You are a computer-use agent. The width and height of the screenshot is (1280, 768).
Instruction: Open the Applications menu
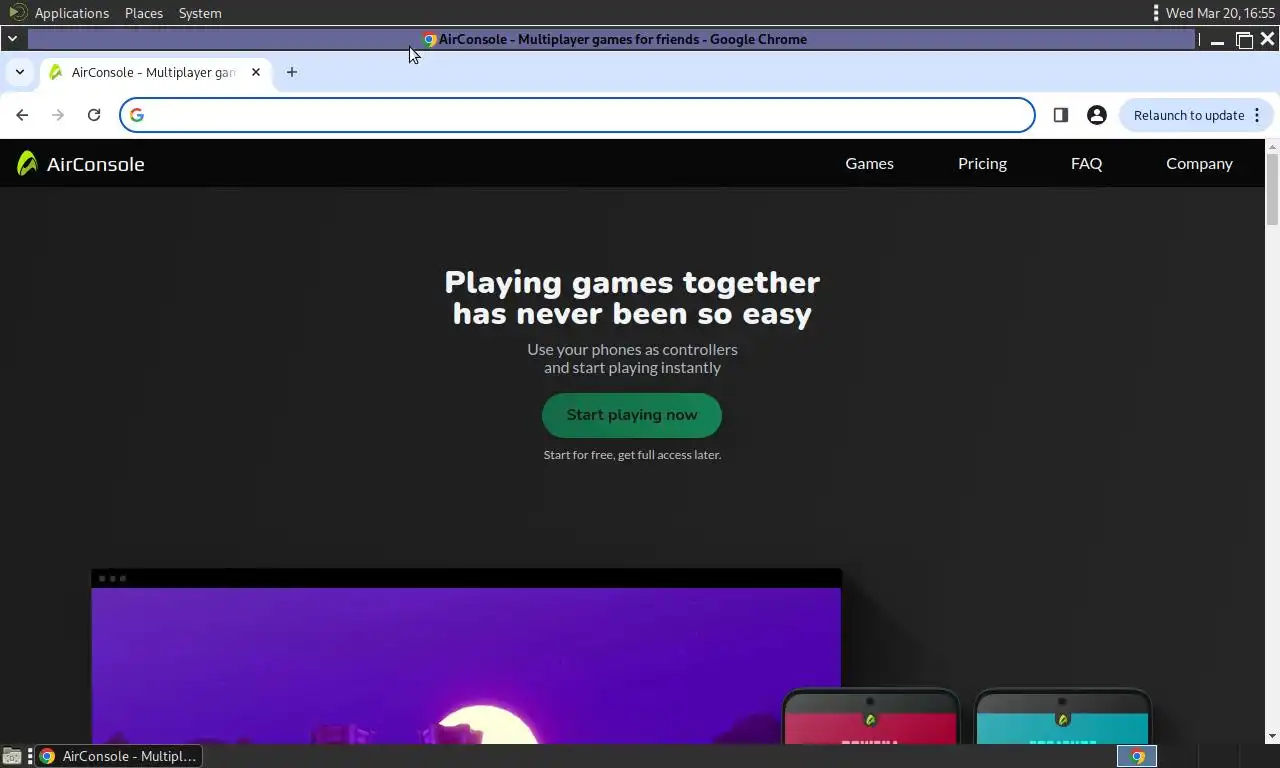click(x=72, y=13)
